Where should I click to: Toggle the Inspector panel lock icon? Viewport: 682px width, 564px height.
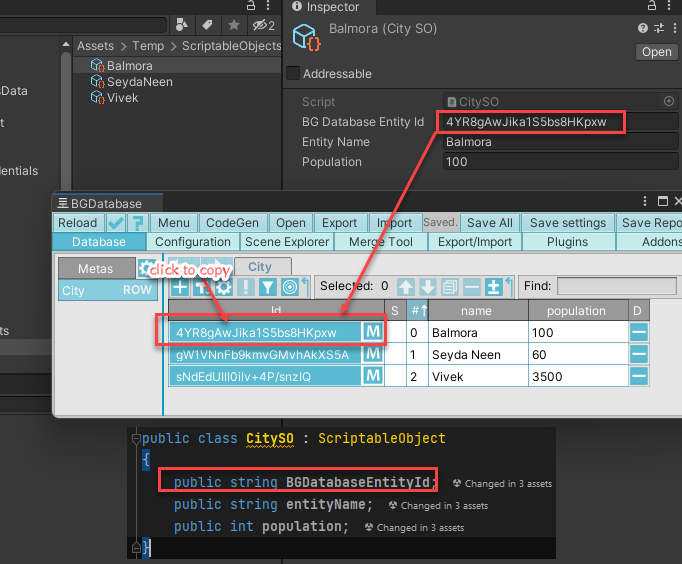coord(652,5)
